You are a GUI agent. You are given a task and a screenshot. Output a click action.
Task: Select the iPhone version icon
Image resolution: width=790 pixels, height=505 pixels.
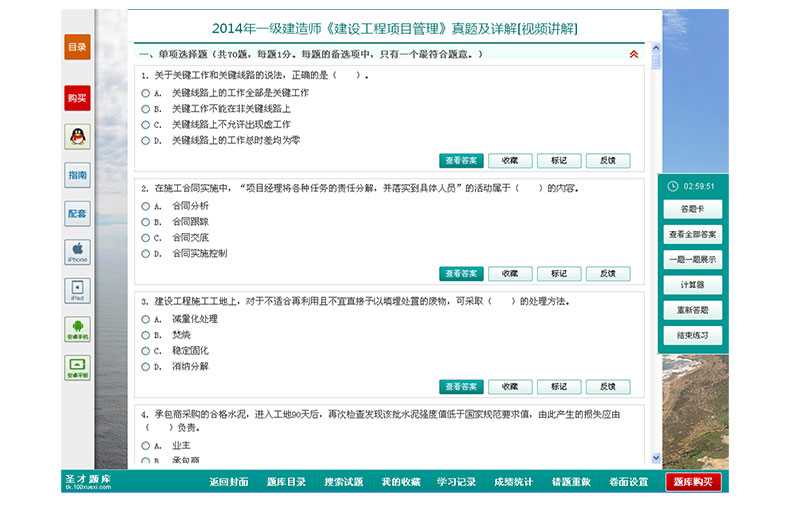pos(77,251)
